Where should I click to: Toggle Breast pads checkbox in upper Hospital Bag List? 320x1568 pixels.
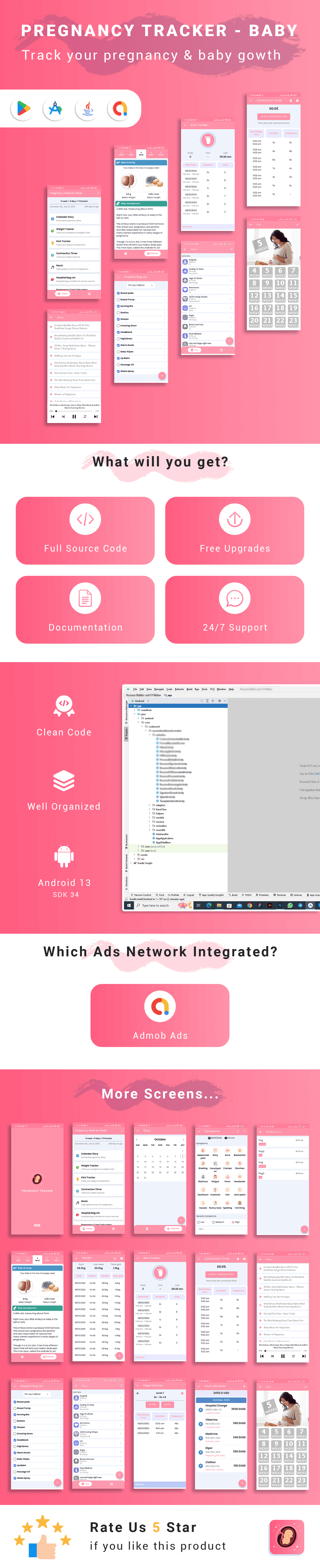click(118, 294)
